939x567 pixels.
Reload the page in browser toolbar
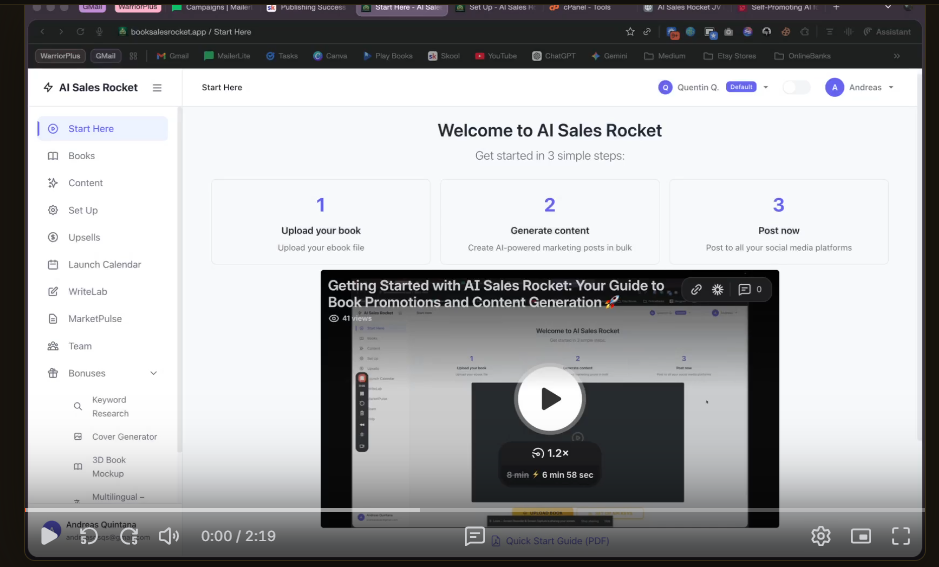(80, 32)
